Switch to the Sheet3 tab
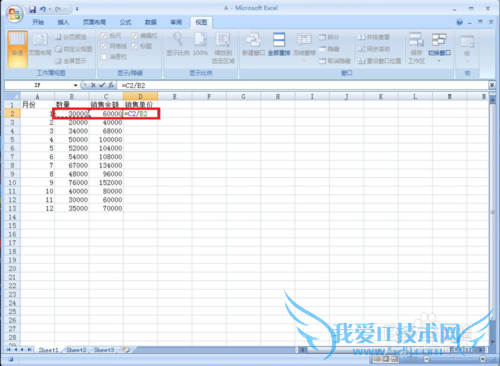Image resolution: width=500 pixels, height=366 pixels. 104,350
